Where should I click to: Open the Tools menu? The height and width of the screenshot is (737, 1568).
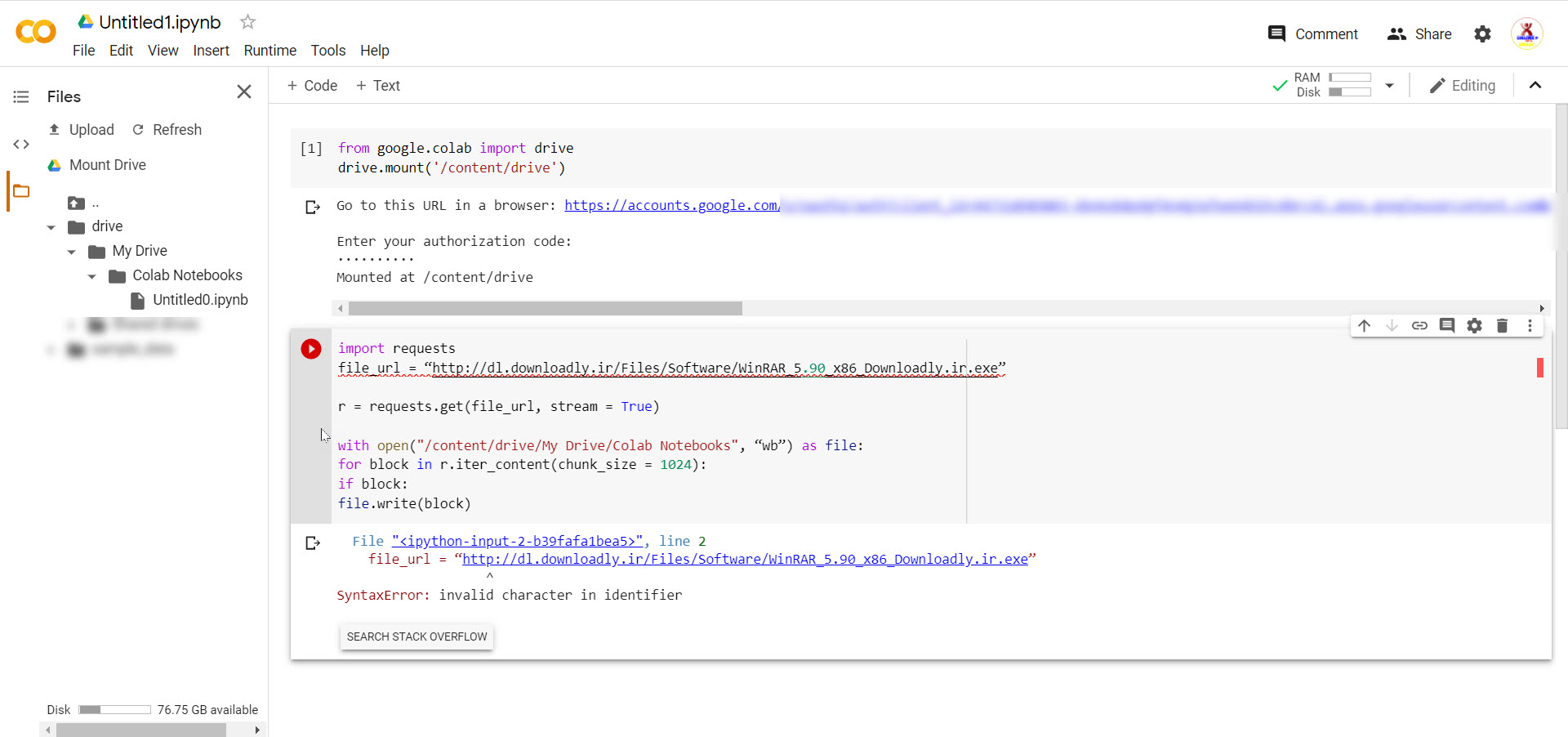(x=327, y=51)
